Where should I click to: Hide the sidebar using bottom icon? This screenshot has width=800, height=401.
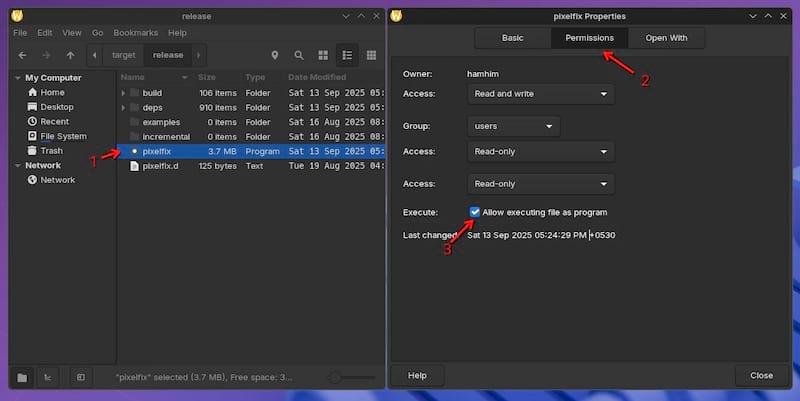81,378
